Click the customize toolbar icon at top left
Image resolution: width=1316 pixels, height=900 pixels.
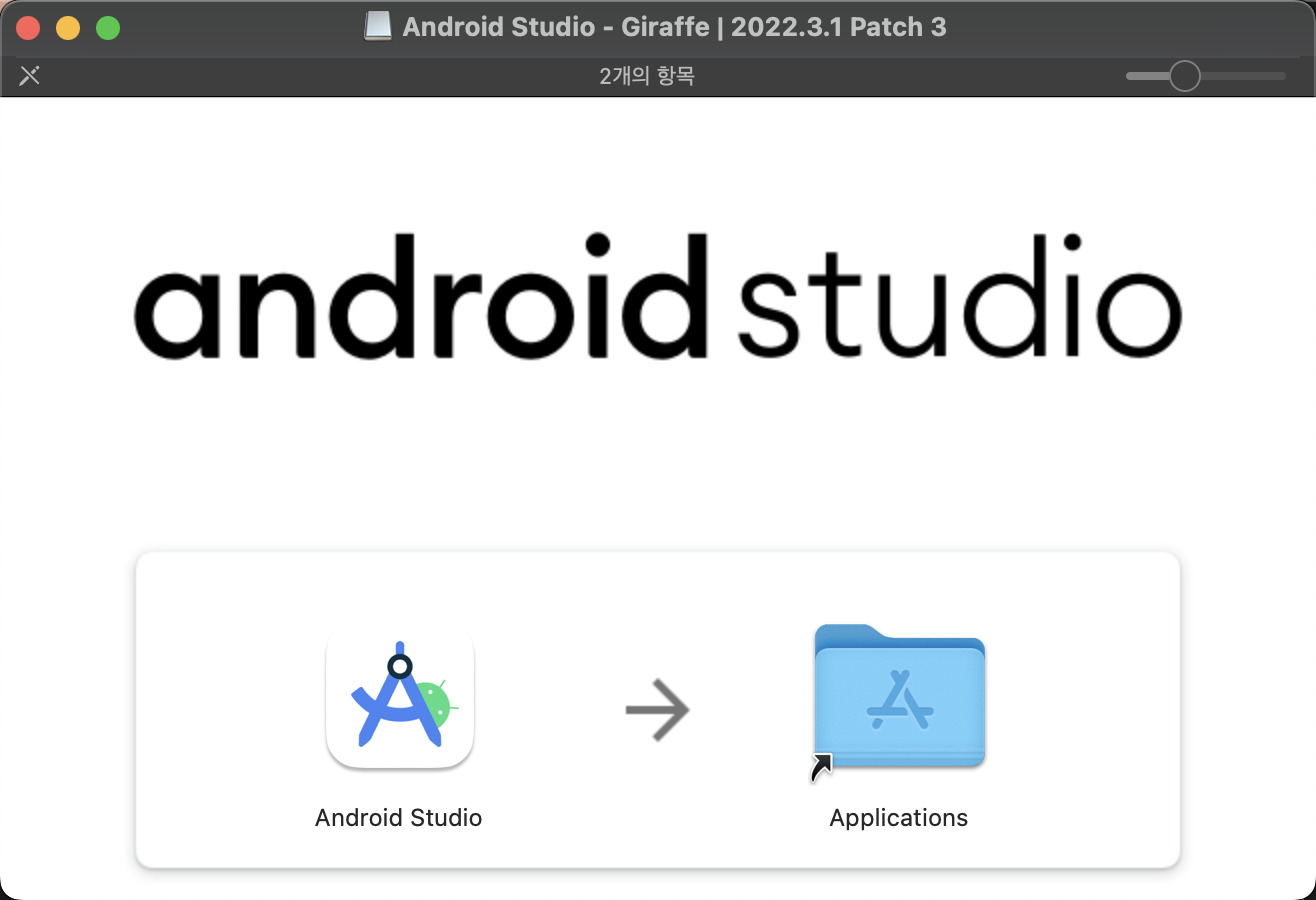click(x=30, y=75)
